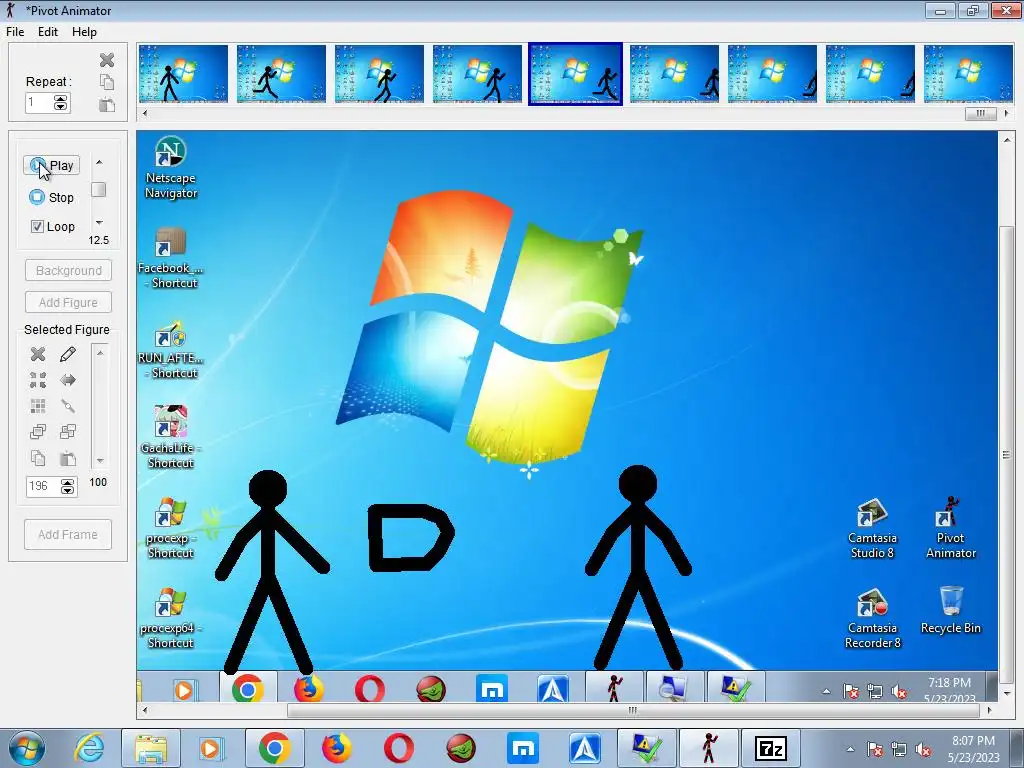Click the Camtasia Studio 8 icon in canvas
This screenshot has height=768, width=1024.
click(872, 528)
